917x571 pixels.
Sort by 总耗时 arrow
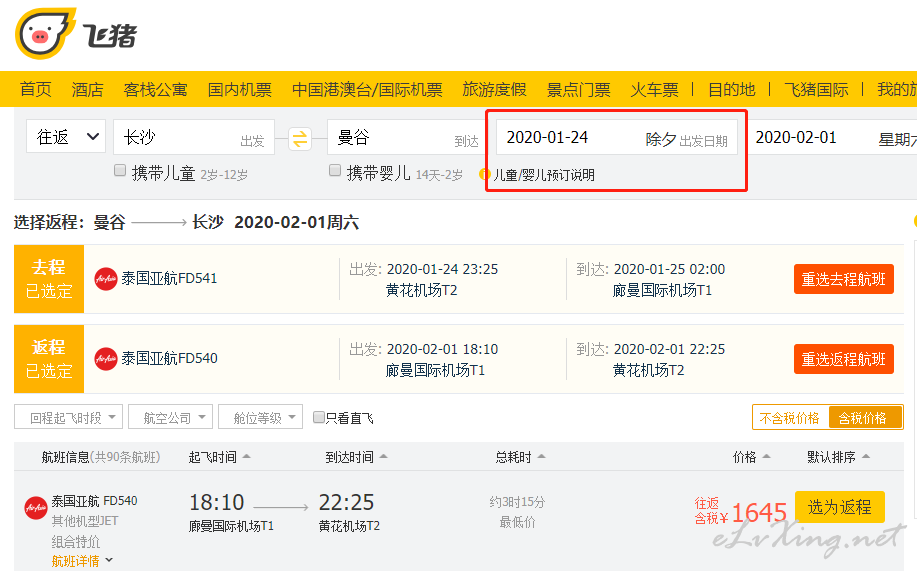tap(542, 456)
